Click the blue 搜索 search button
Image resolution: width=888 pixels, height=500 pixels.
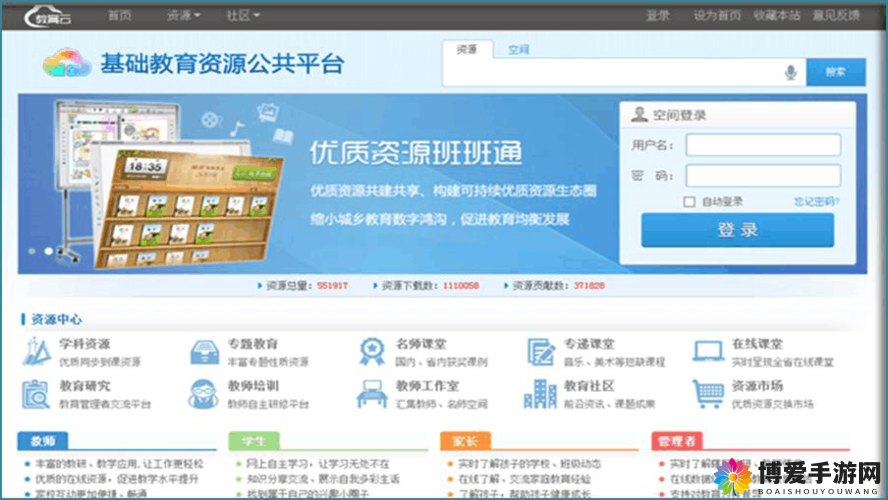point(836,72)
